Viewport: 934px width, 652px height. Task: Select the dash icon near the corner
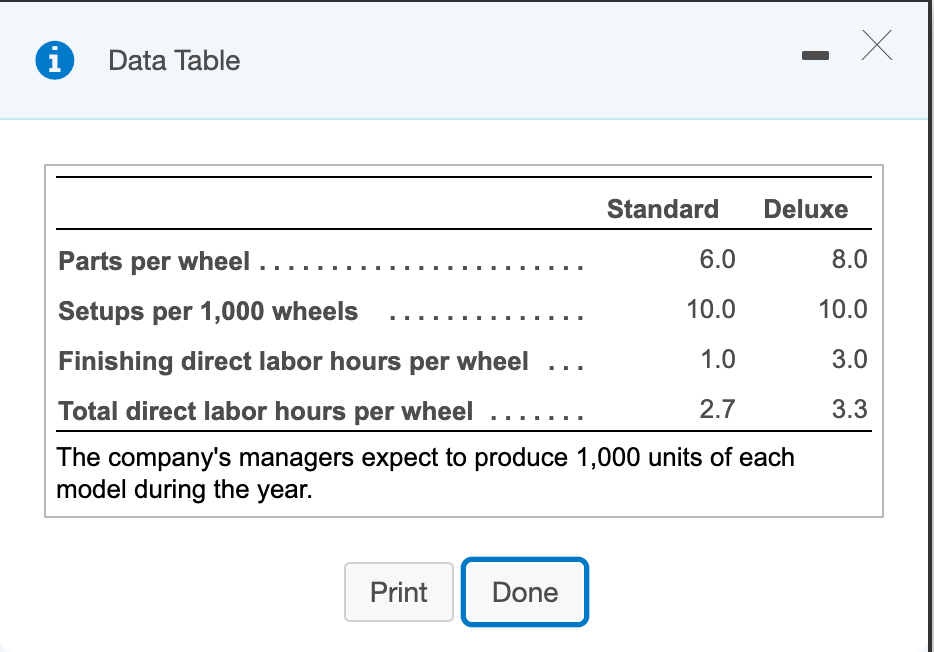[x=816, y=57]
